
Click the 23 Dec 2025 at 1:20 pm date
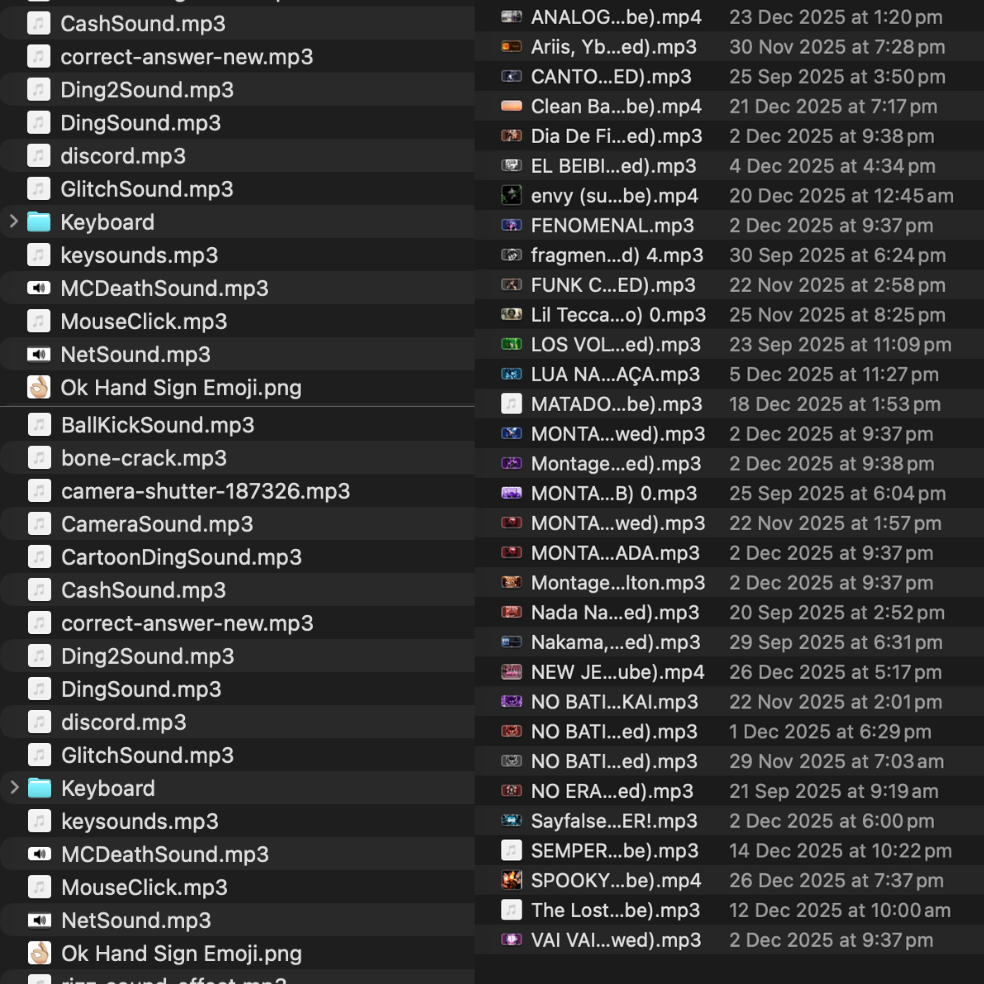(835, 17)
